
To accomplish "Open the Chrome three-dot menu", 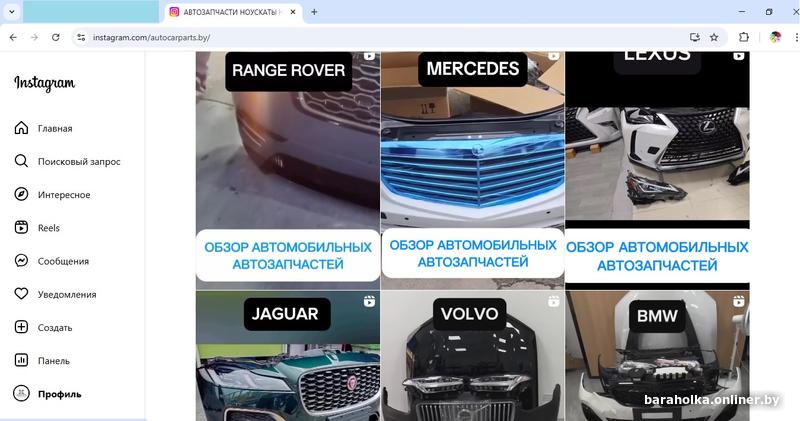I will [796, 37].
